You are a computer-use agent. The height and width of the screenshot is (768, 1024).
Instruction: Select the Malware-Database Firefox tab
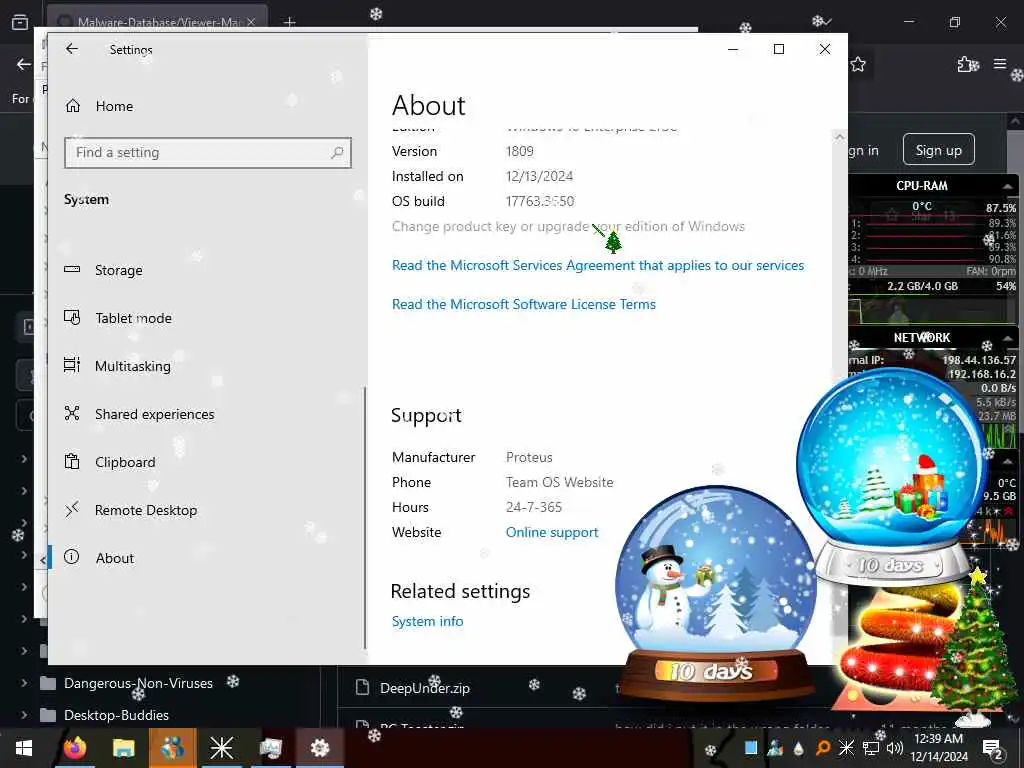click(x=157, y=22)
